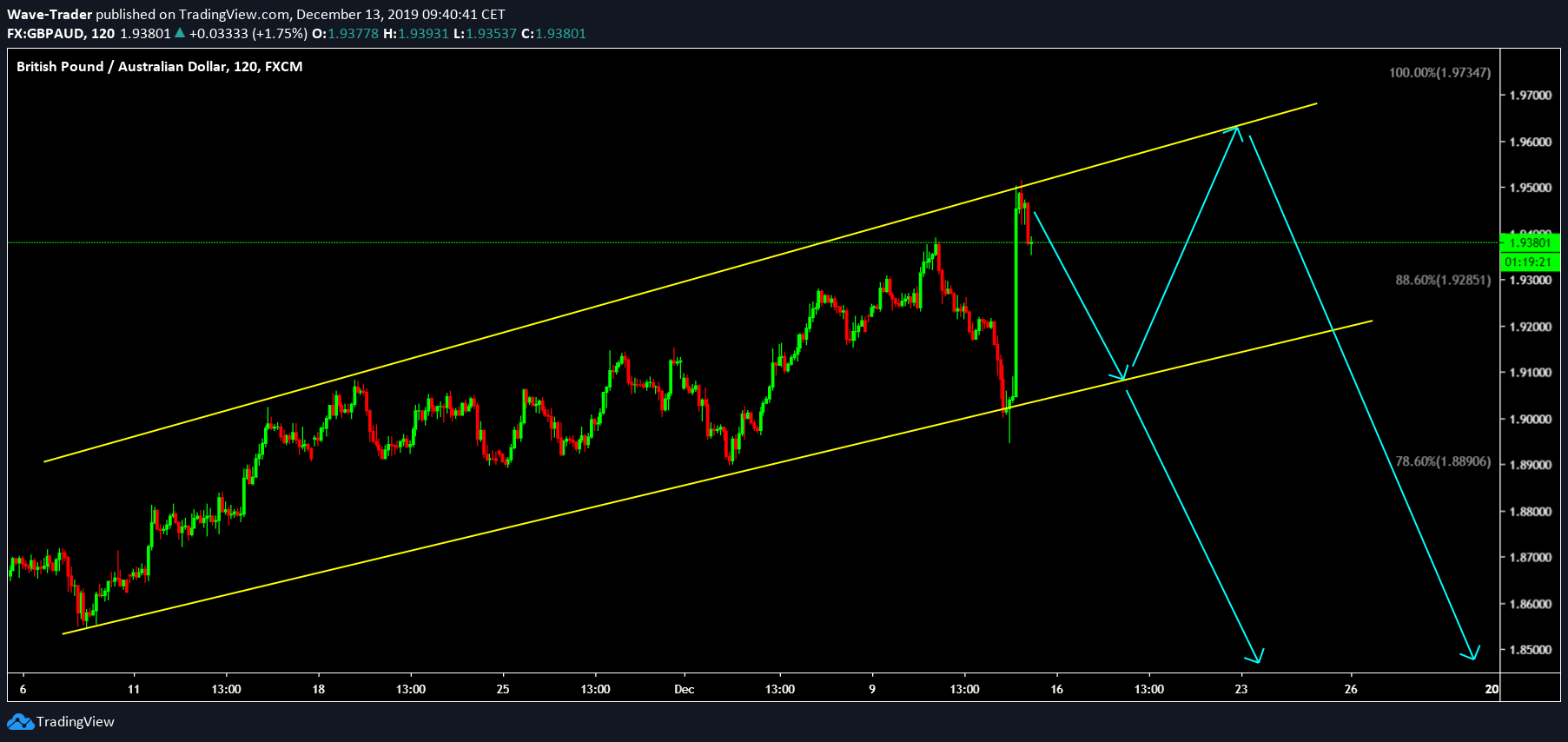Click the 1.92000 price axis label

tap(1531, 327)
